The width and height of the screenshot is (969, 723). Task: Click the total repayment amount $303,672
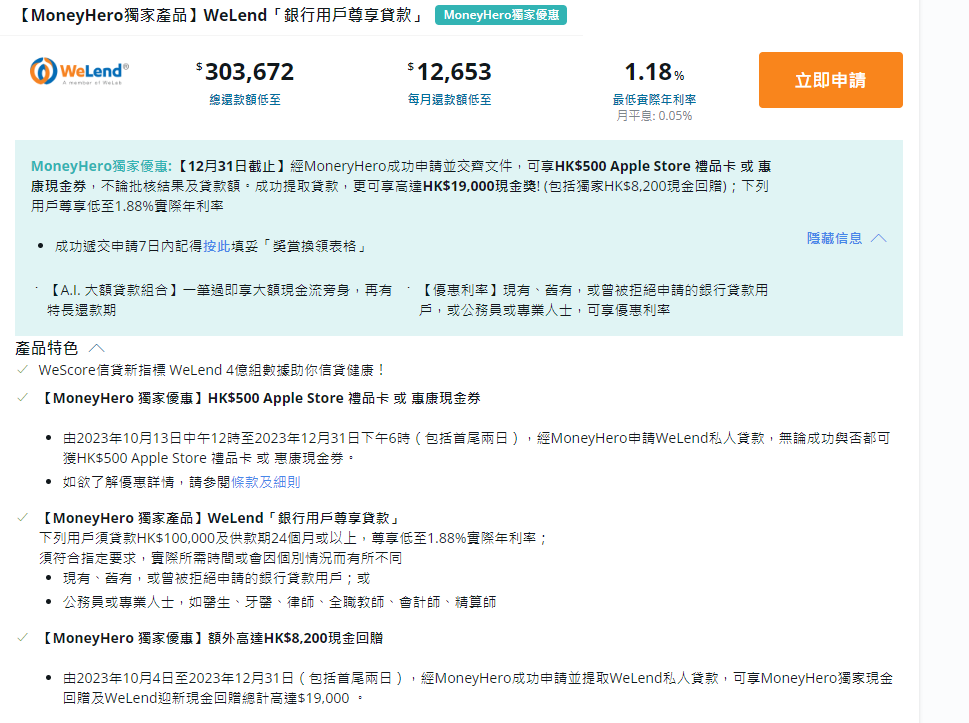(245, 72)
